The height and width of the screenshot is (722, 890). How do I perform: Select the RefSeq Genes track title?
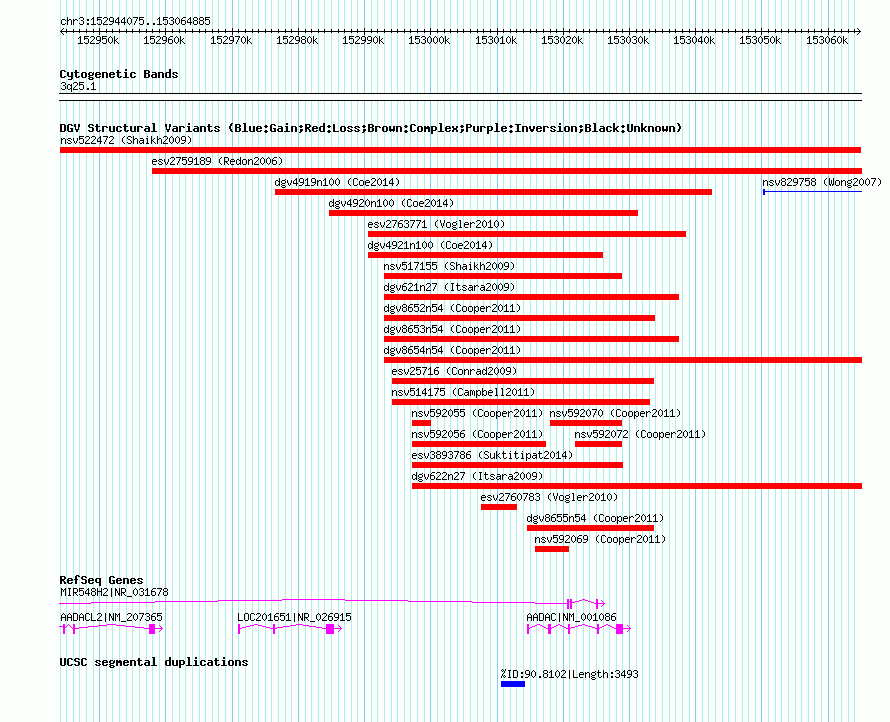tap(102, 580)
